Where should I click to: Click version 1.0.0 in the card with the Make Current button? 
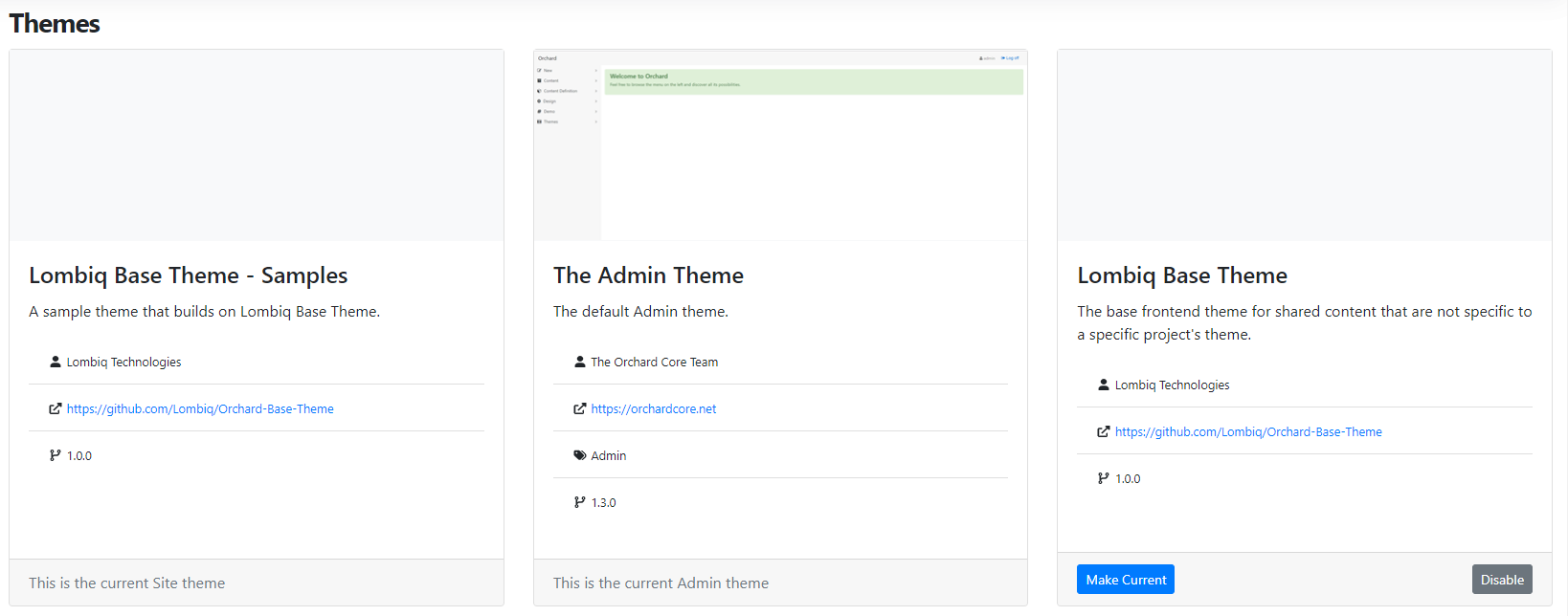1128,478
